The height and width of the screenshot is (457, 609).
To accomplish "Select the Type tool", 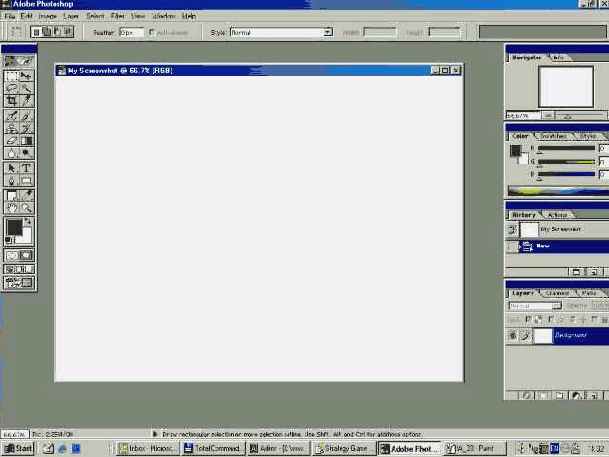I will 26,168.
